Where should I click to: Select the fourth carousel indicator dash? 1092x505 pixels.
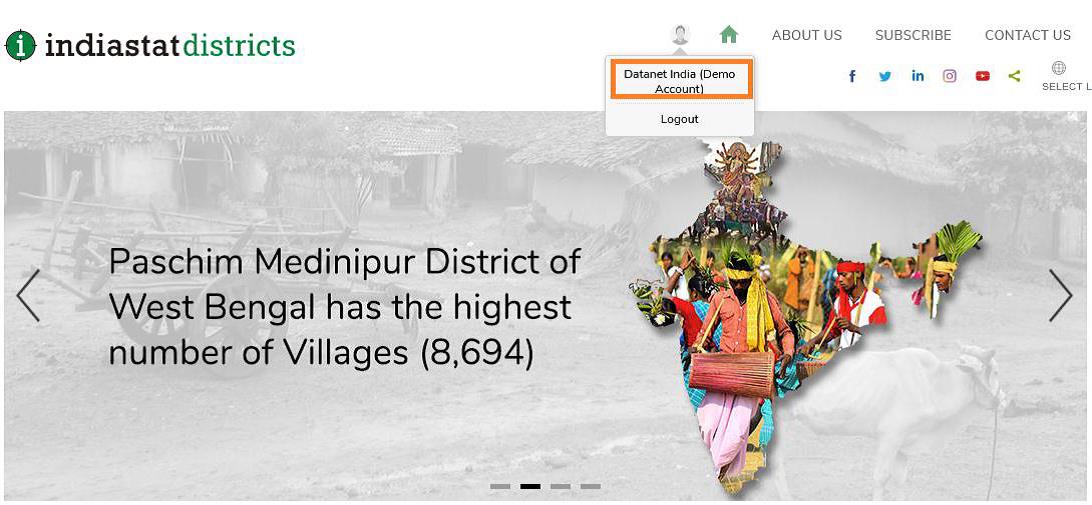point(591,486)
